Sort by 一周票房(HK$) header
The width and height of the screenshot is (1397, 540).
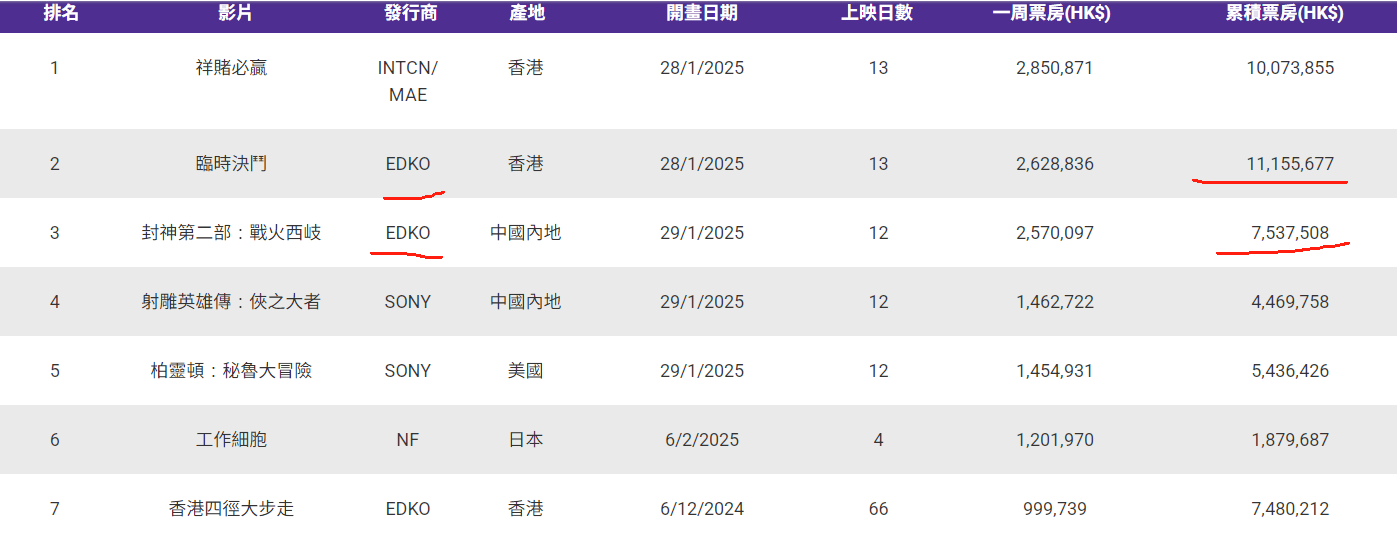click(1051, 13)
